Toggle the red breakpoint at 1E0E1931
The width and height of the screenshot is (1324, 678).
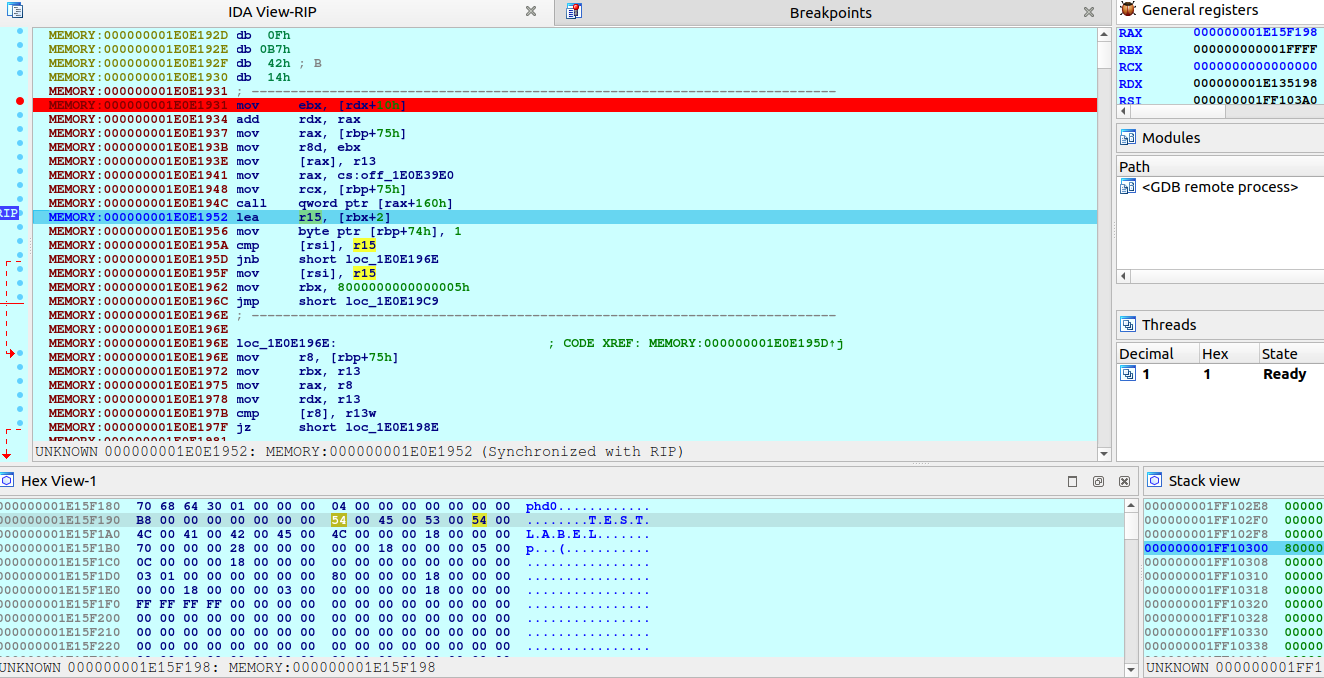(20, 102)
